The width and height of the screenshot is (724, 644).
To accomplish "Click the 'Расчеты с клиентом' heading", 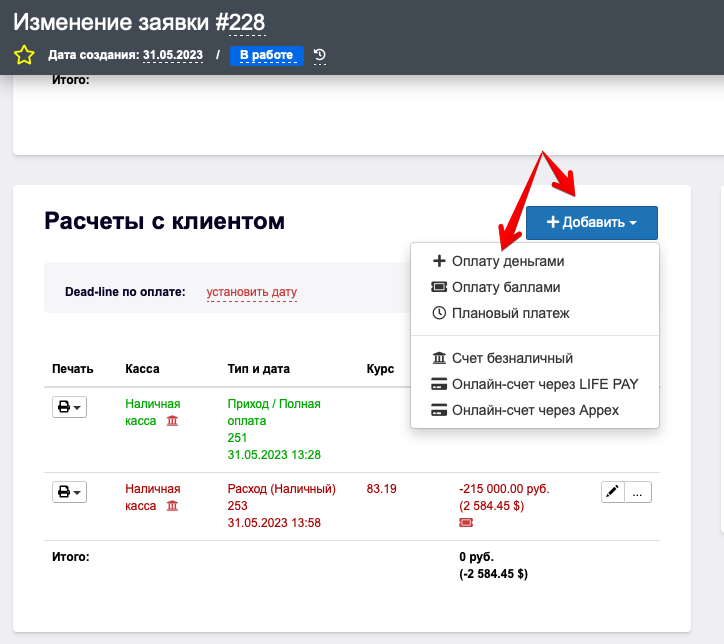I will point(164,221).
